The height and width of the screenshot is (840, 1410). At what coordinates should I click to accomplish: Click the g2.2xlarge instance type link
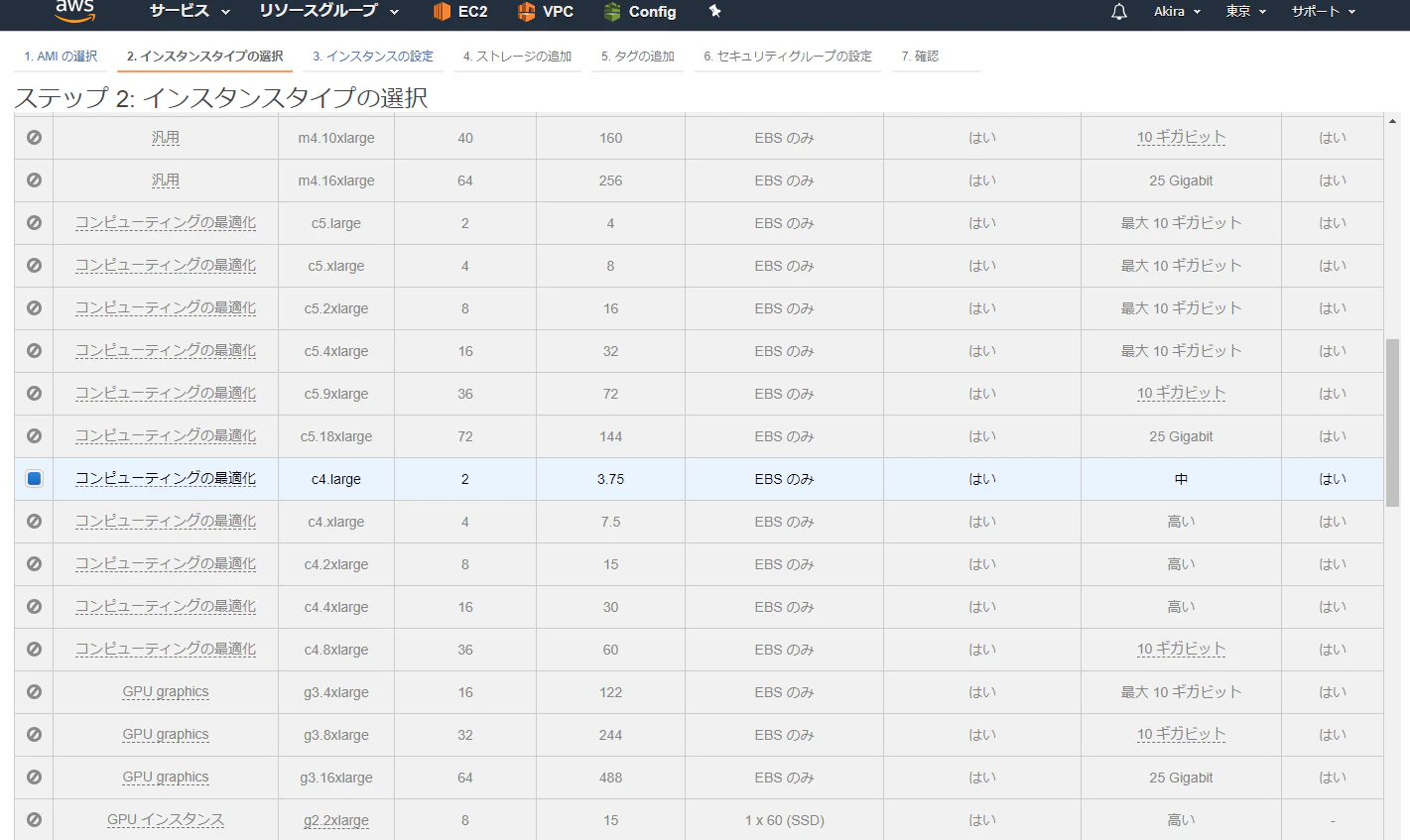(x=336, y=820)
